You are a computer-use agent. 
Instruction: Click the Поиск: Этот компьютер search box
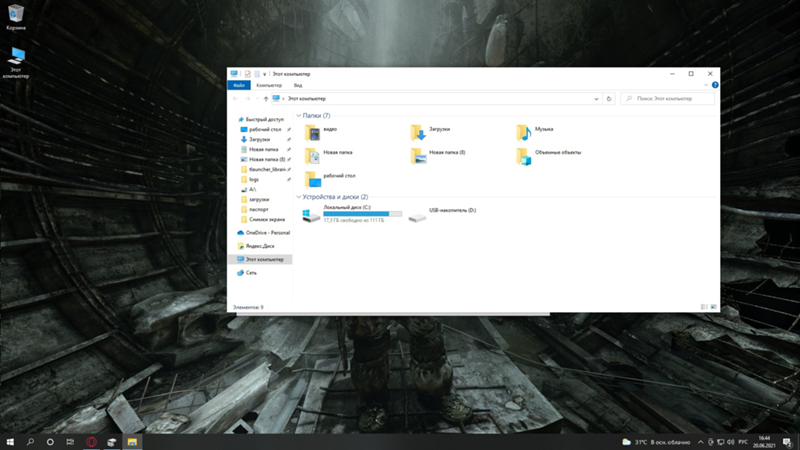coord(667,98)
